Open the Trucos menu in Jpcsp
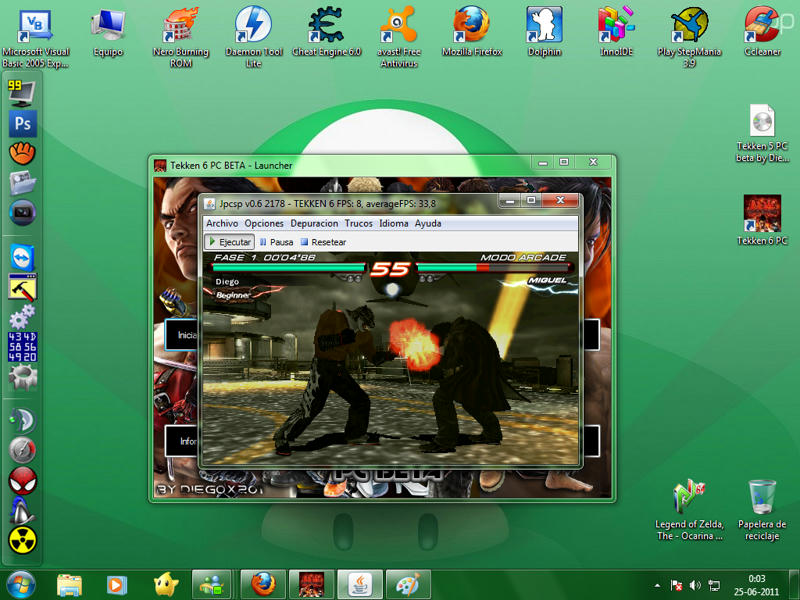800x600 pixels. pyautogui.click(x=359, y=223)
